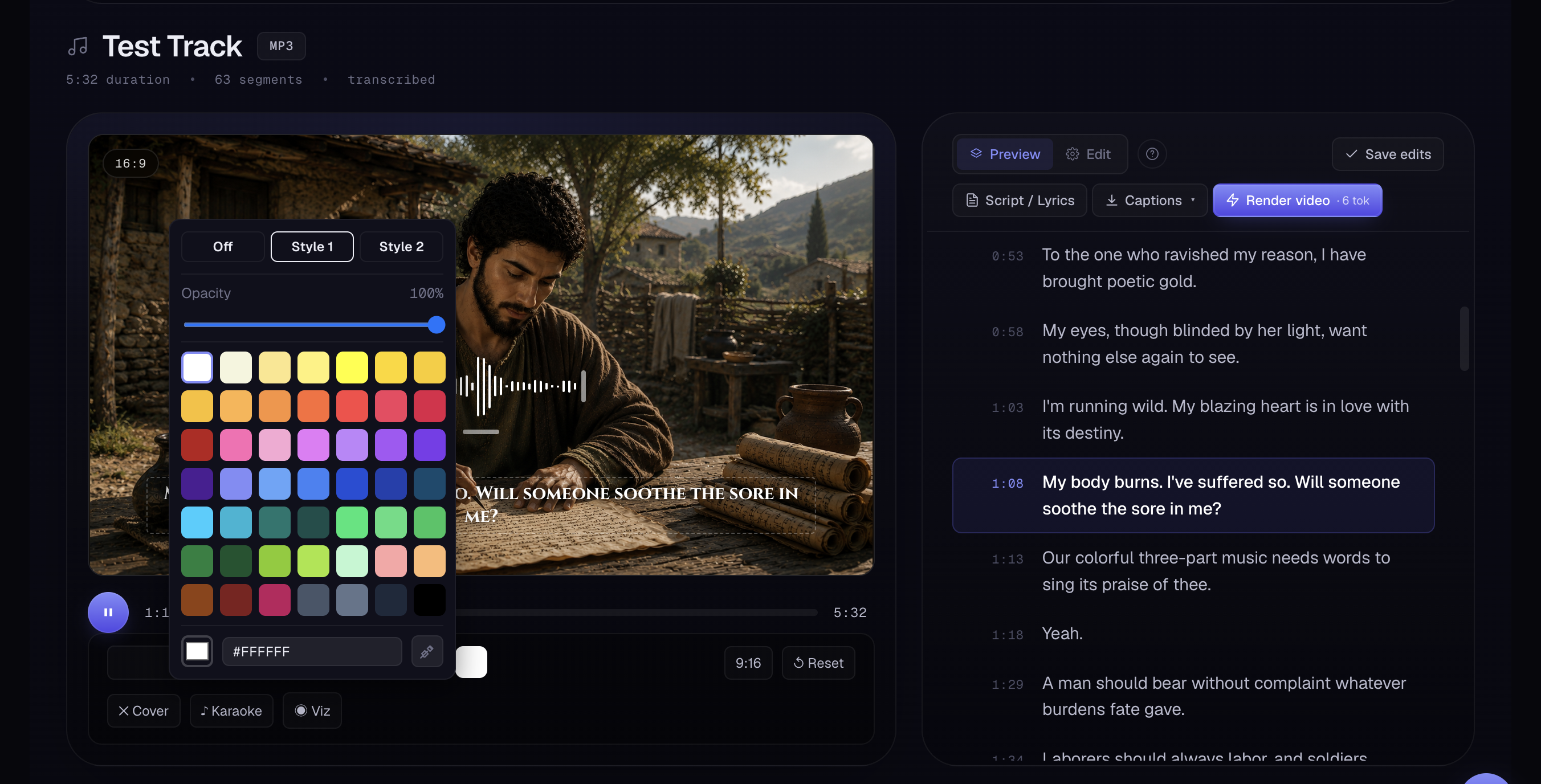
Task: Pause playback with the purple pause button
Action: tap(108, 612)
